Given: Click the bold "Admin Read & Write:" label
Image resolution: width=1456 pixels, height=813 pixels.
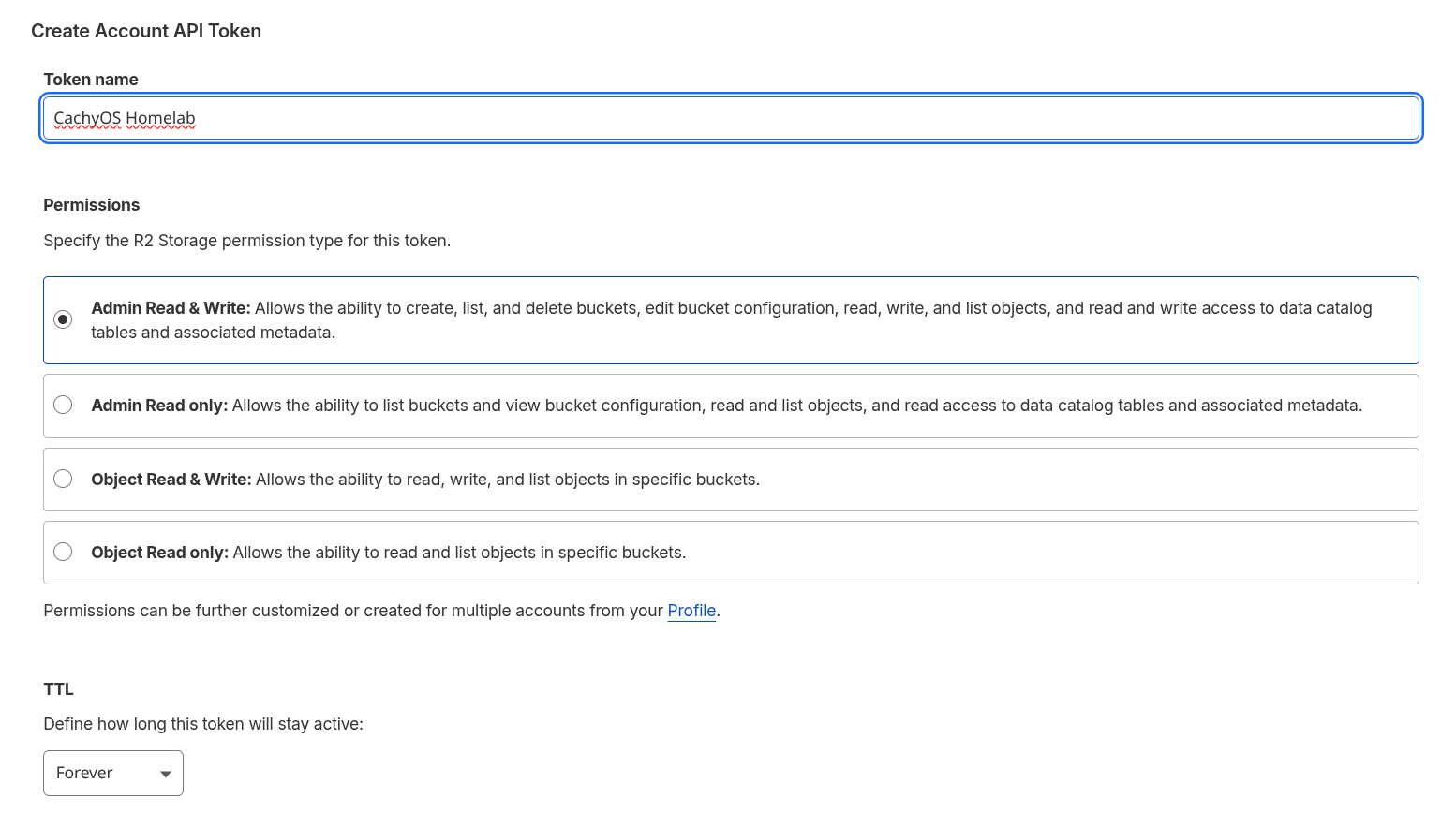Looking at the screenshot, I should pos(171,308).
